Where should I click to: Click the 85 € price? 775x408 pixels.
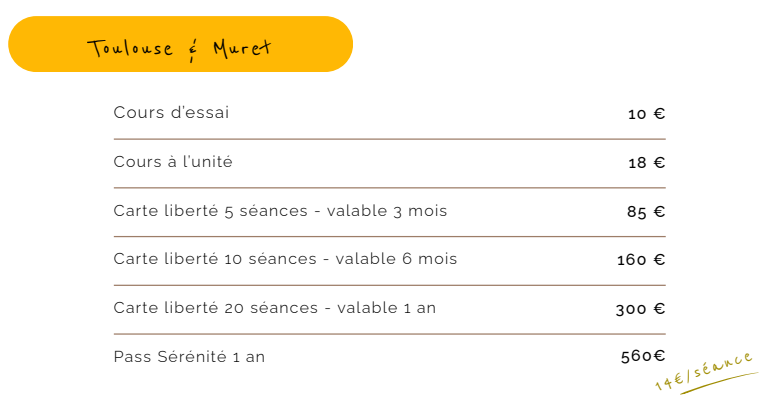(646, 212)
